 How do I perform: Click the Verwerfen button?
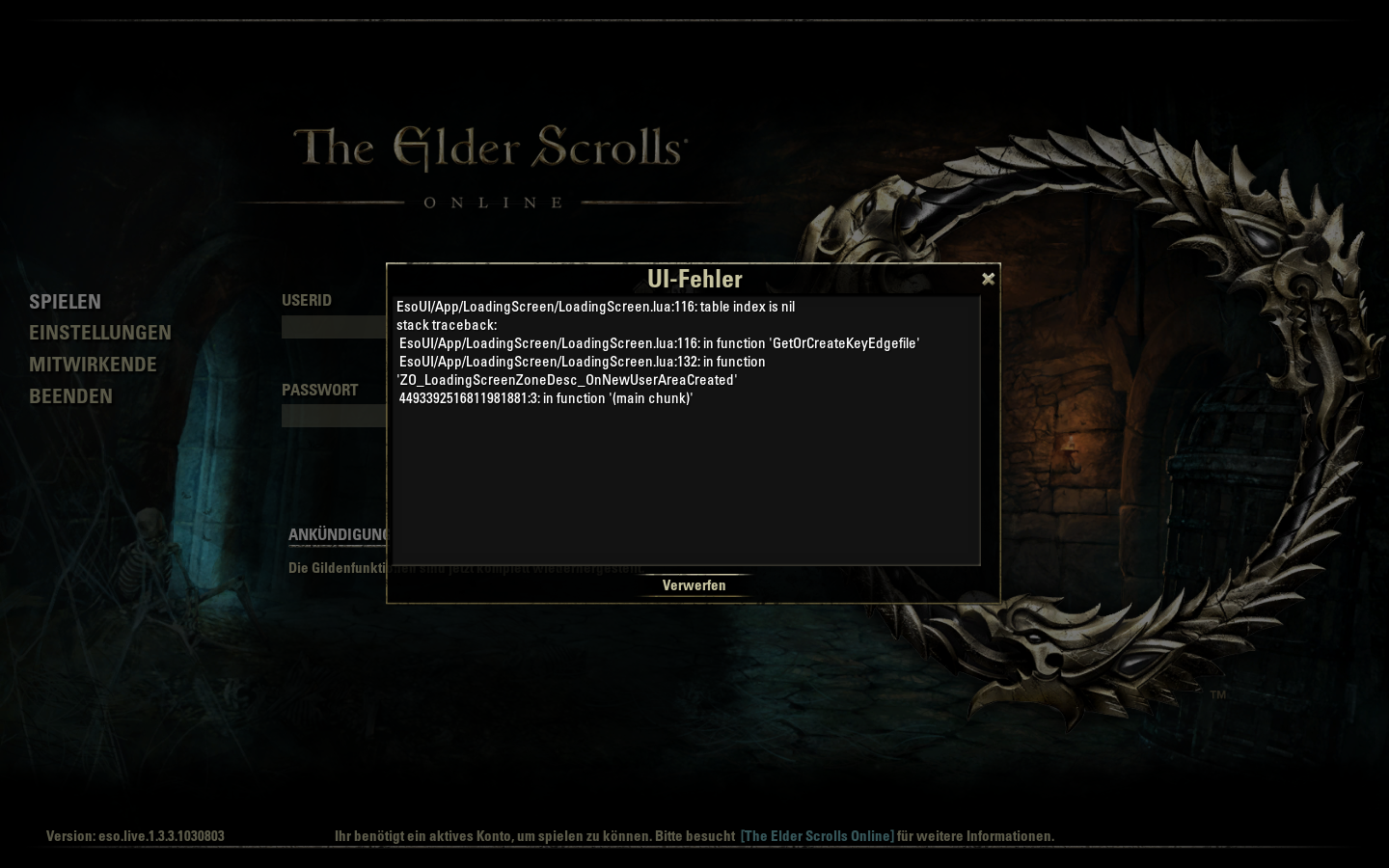694,585
